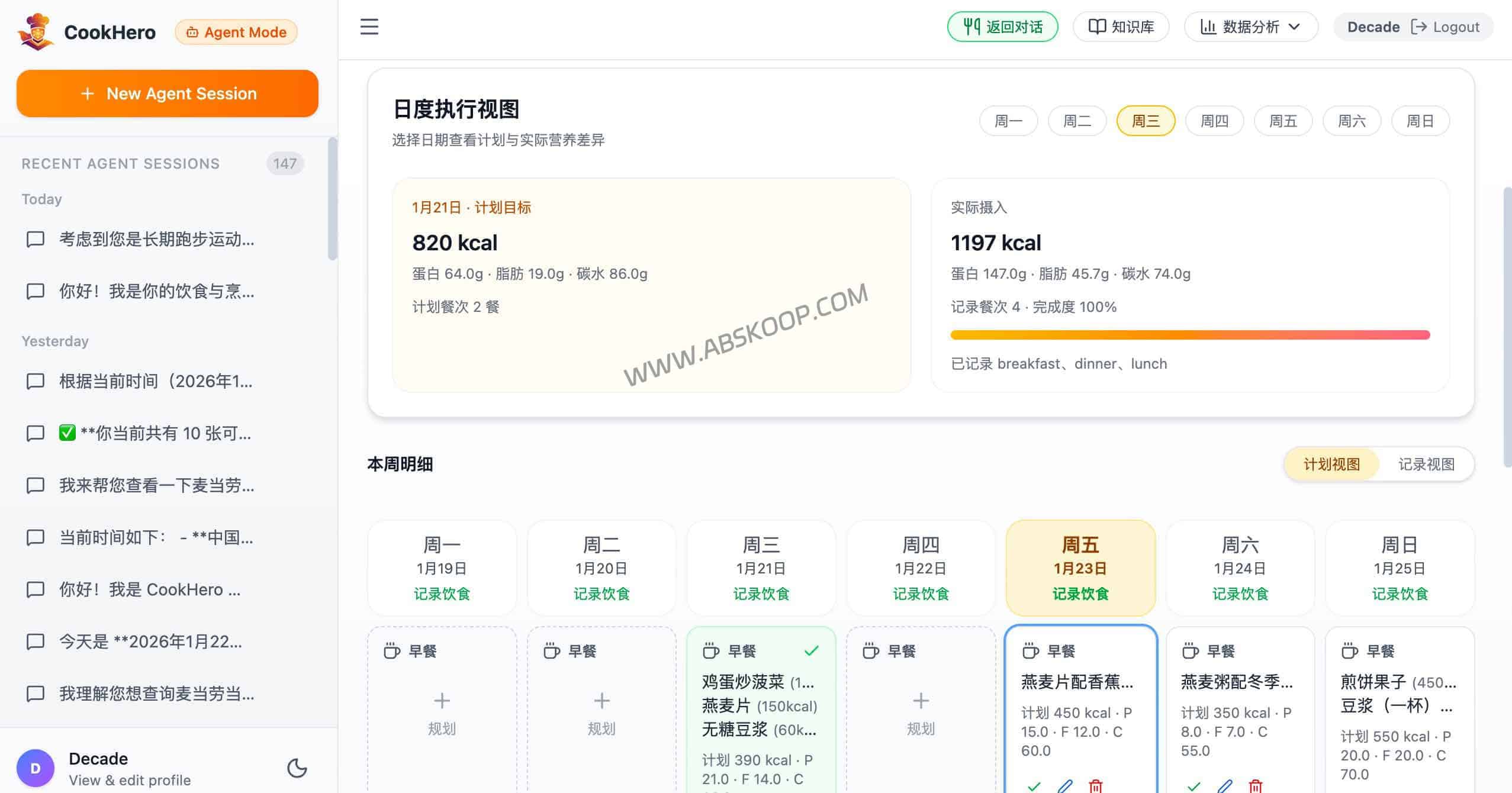Add a plan with the plus icon on 周四 breakfast
This screenshot has width=1512, height=793.
[920, 701]
